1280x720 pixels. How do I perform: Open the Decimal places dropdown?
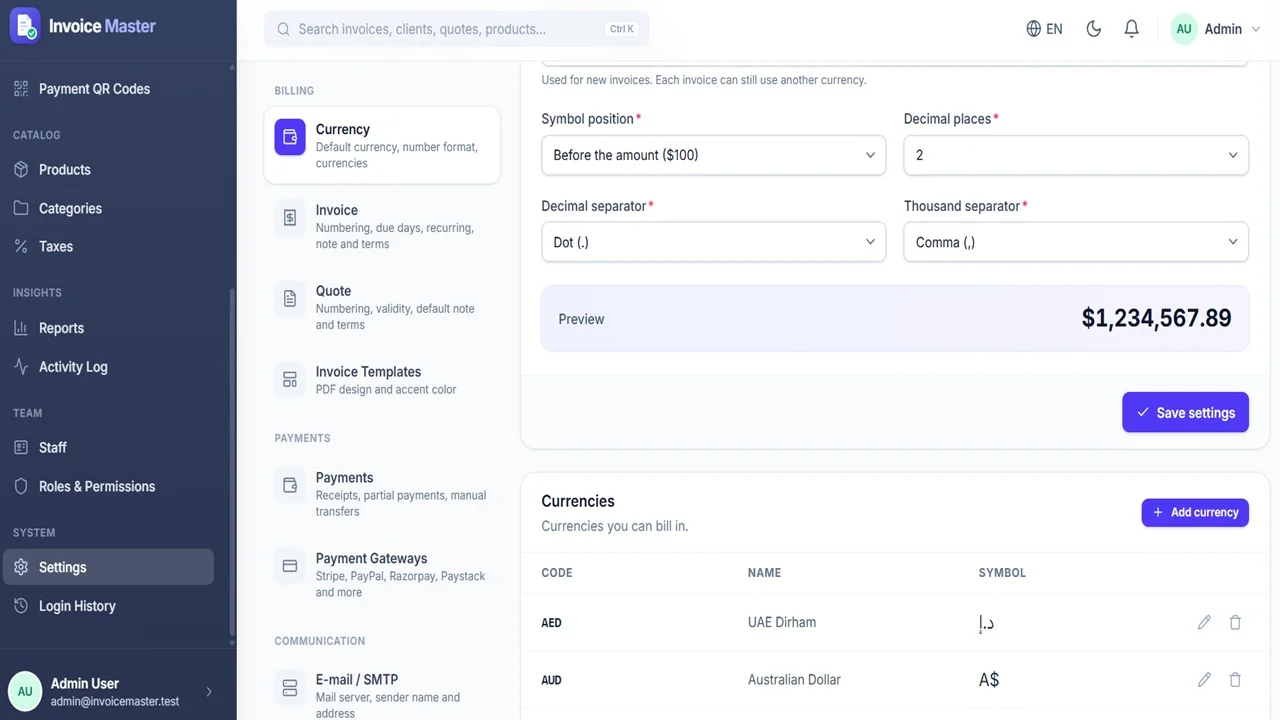pos(1076,155)
